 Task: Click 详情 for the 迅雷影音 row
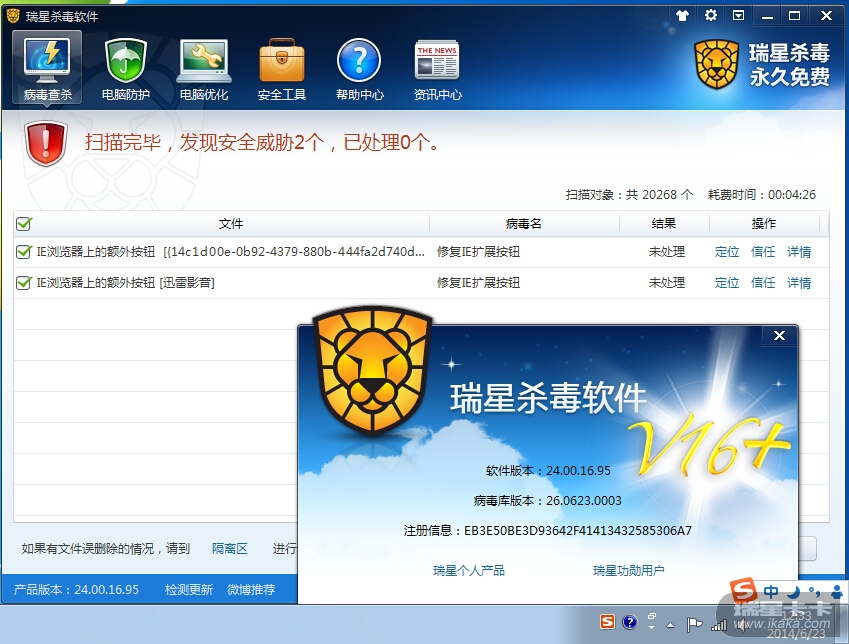pyautogui.click(x=799, y=283)
